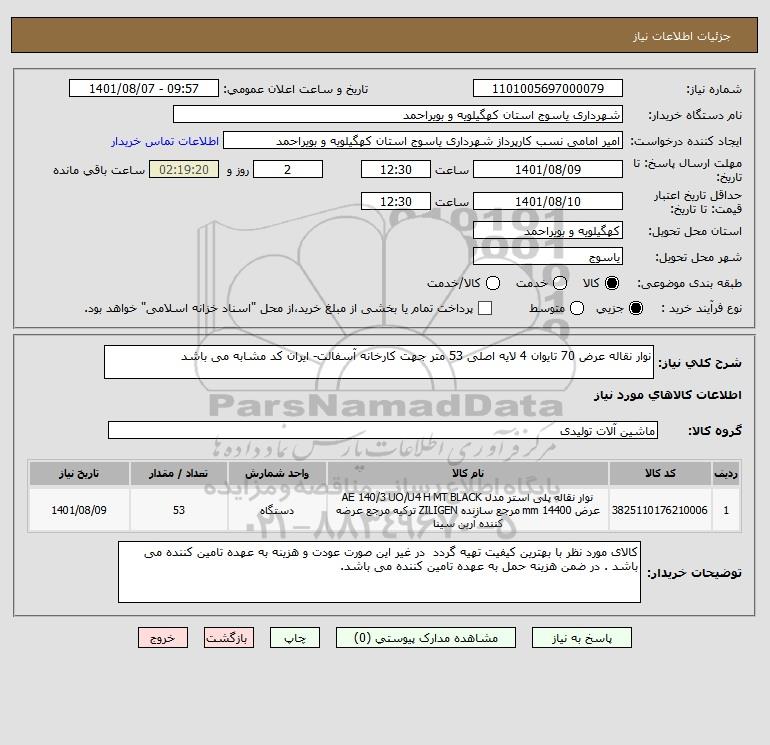Click the remaining time field 02:19:20
This screenshot has width=770, height=745.
(x=184, y=169)
